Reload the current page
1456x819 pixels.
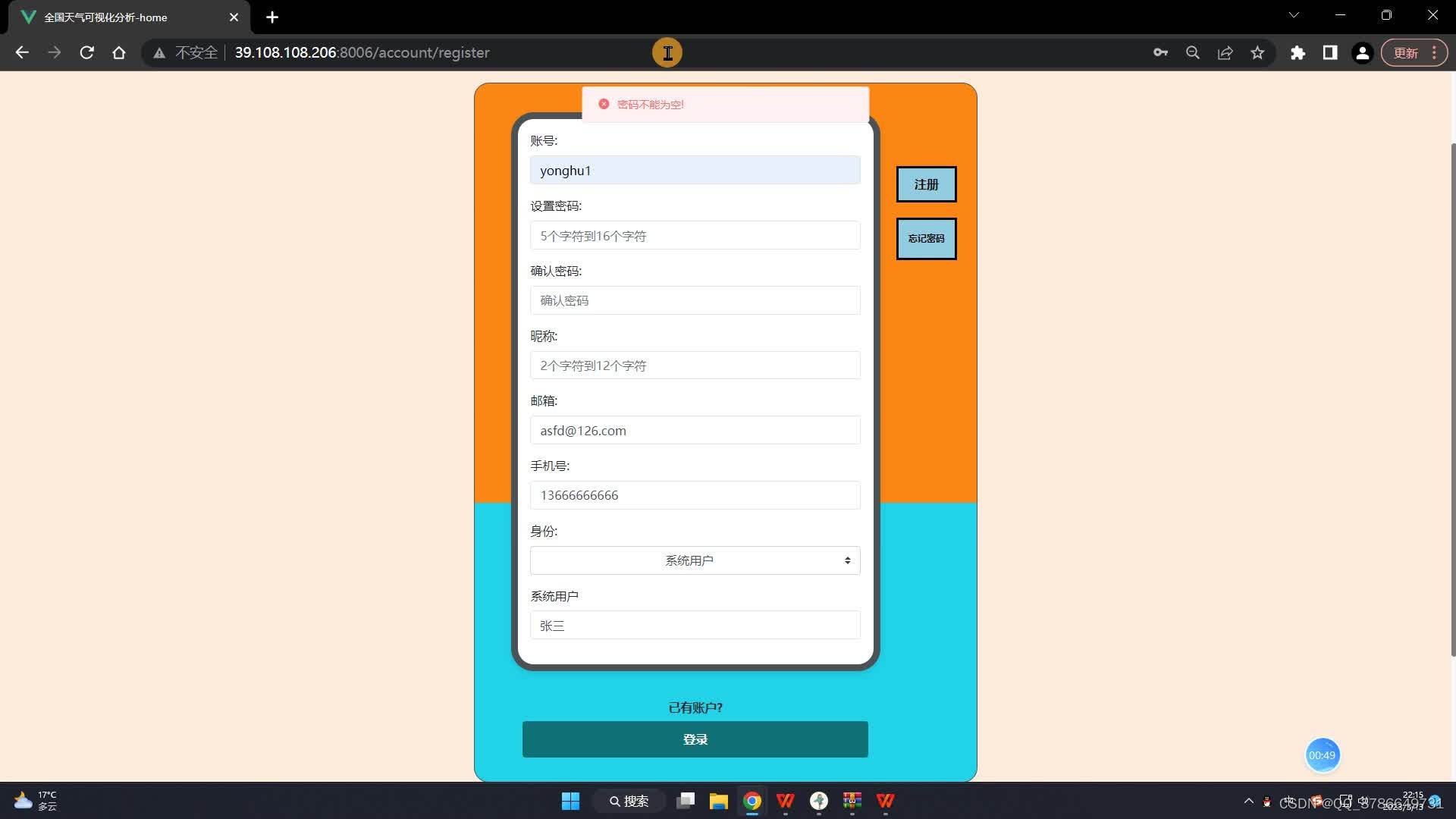[x=86, y=52]
